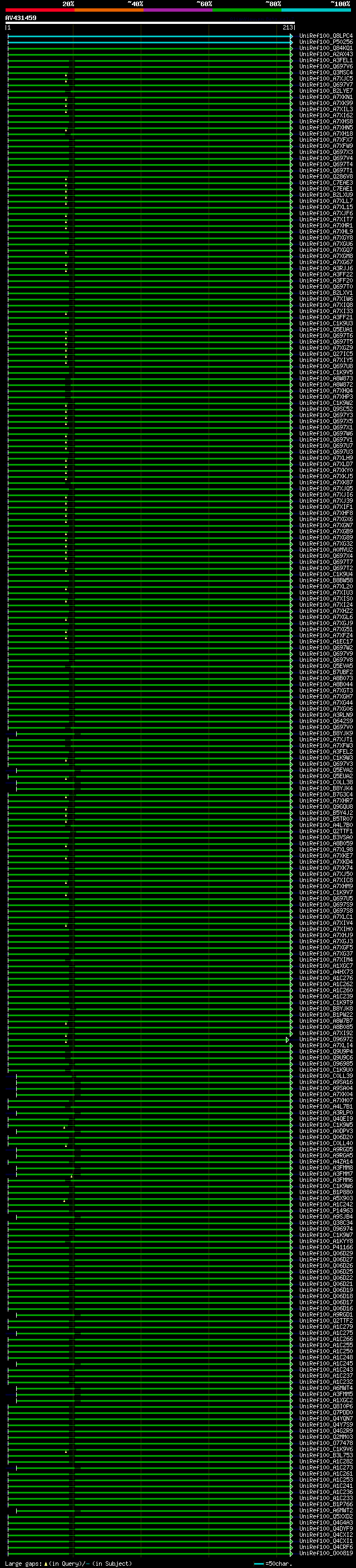The height and width of the screenshot is (1568, 356).
Task: Click the orange ~40% identity legend segment
Action: pyautogui.click(x=109, y=10)
